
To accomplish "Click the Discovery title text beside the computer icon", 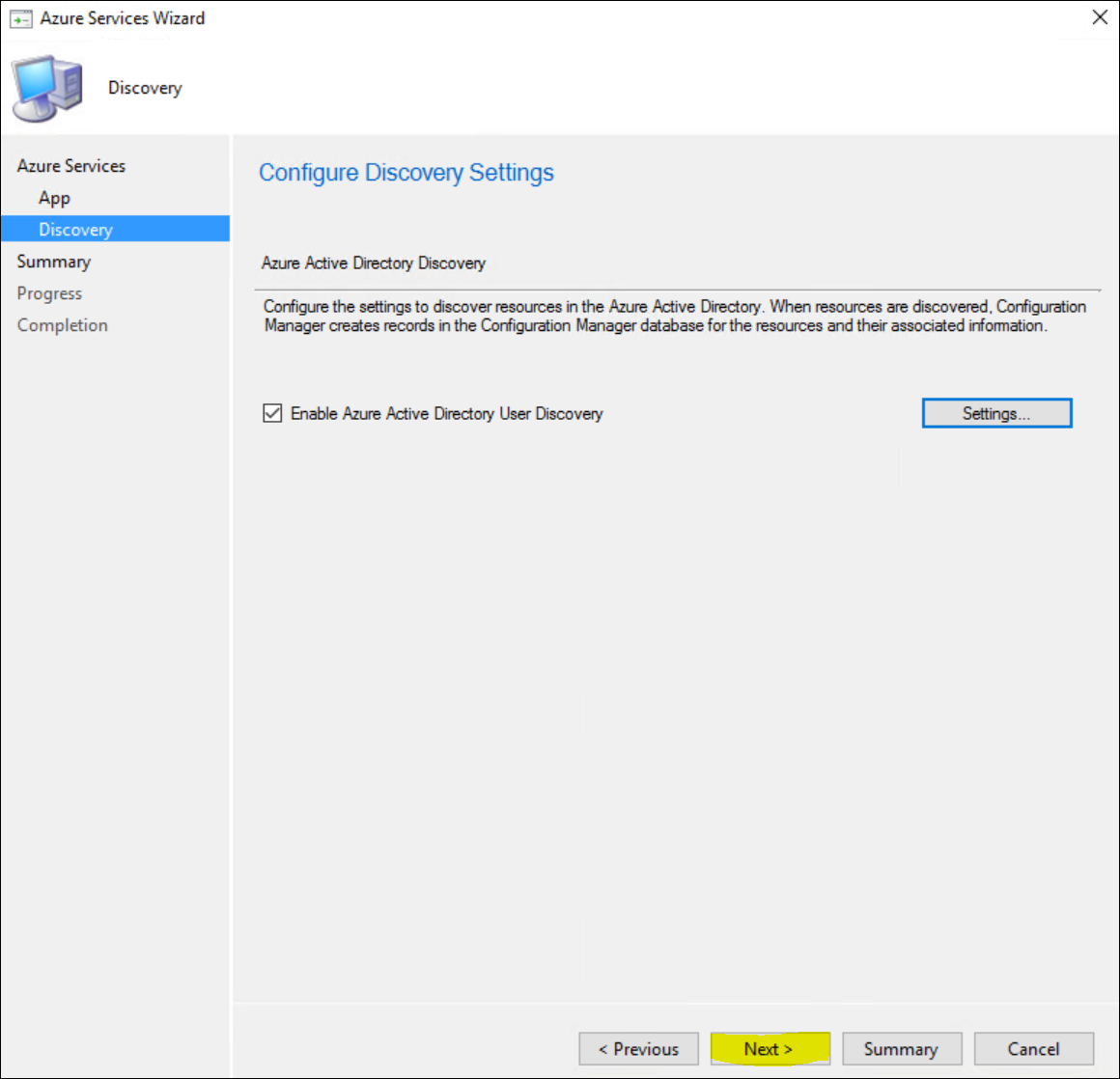I will [145, 88].
